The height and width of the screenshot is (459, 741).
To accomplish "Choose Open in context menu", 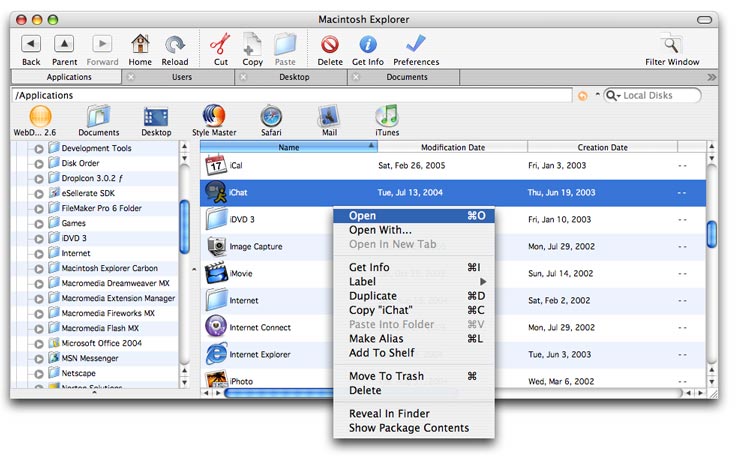I will (414, 216).
